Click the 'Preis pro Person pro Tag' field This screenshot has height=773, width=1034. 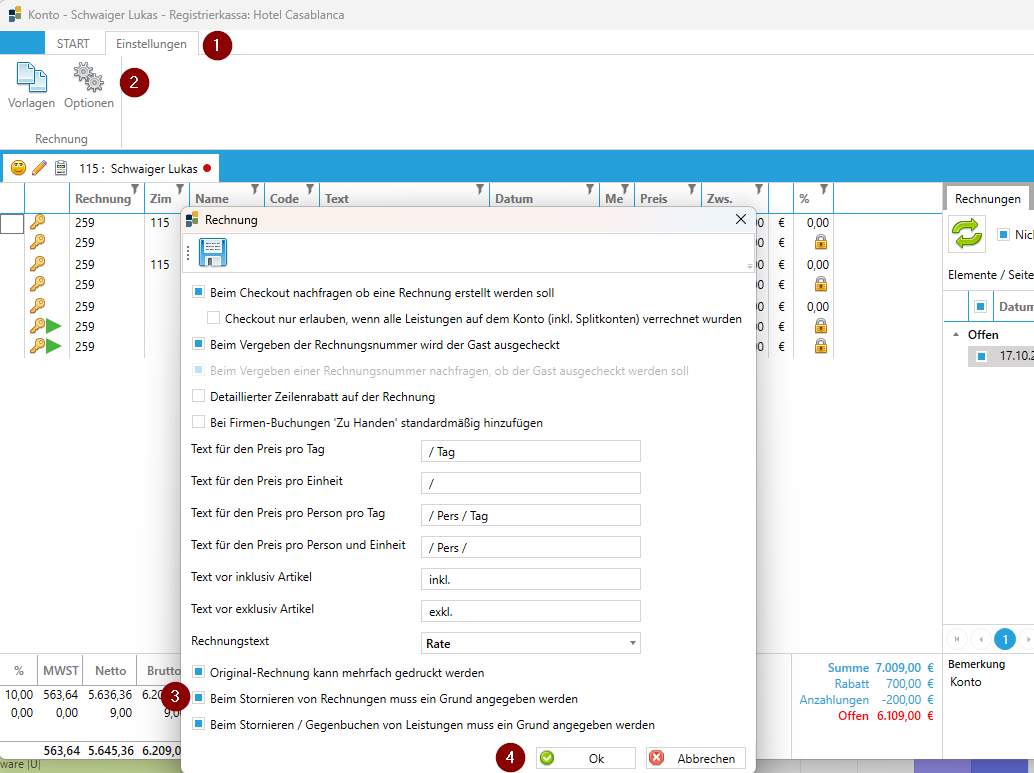531,515
